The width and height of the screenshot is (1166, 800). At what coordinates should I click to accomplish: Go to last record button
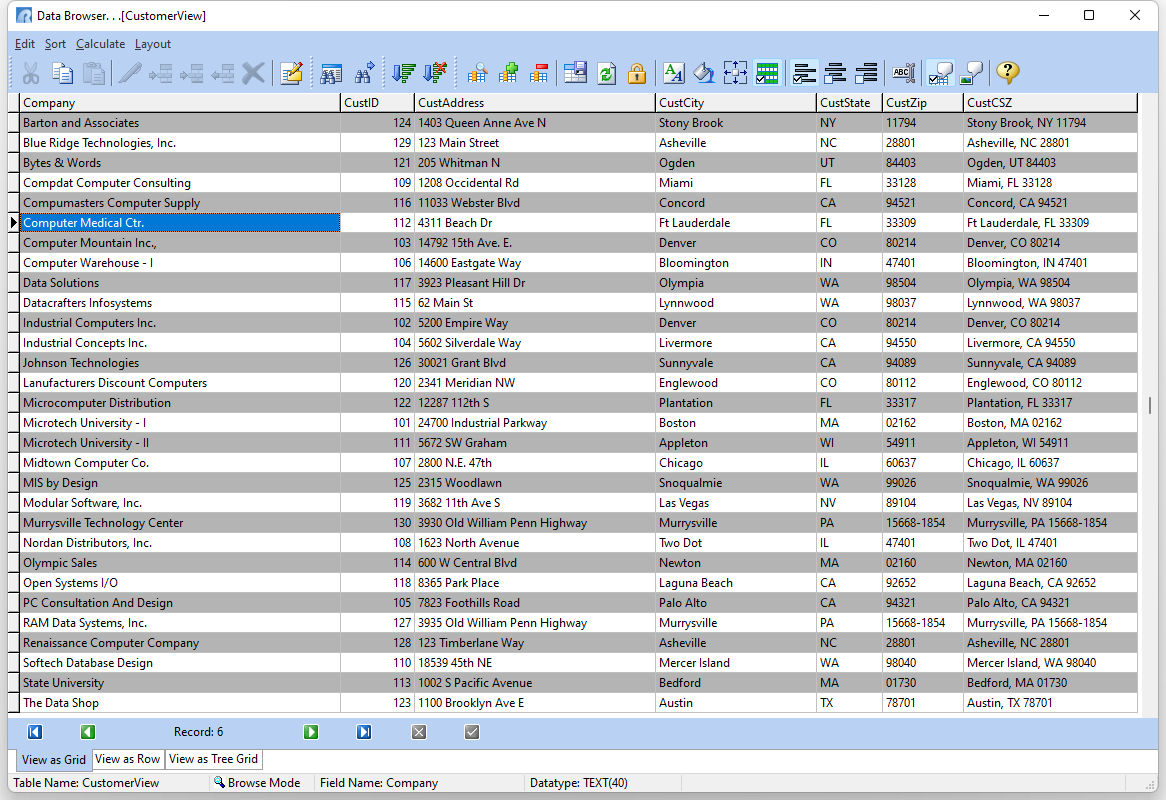click(x=364, y=732)
